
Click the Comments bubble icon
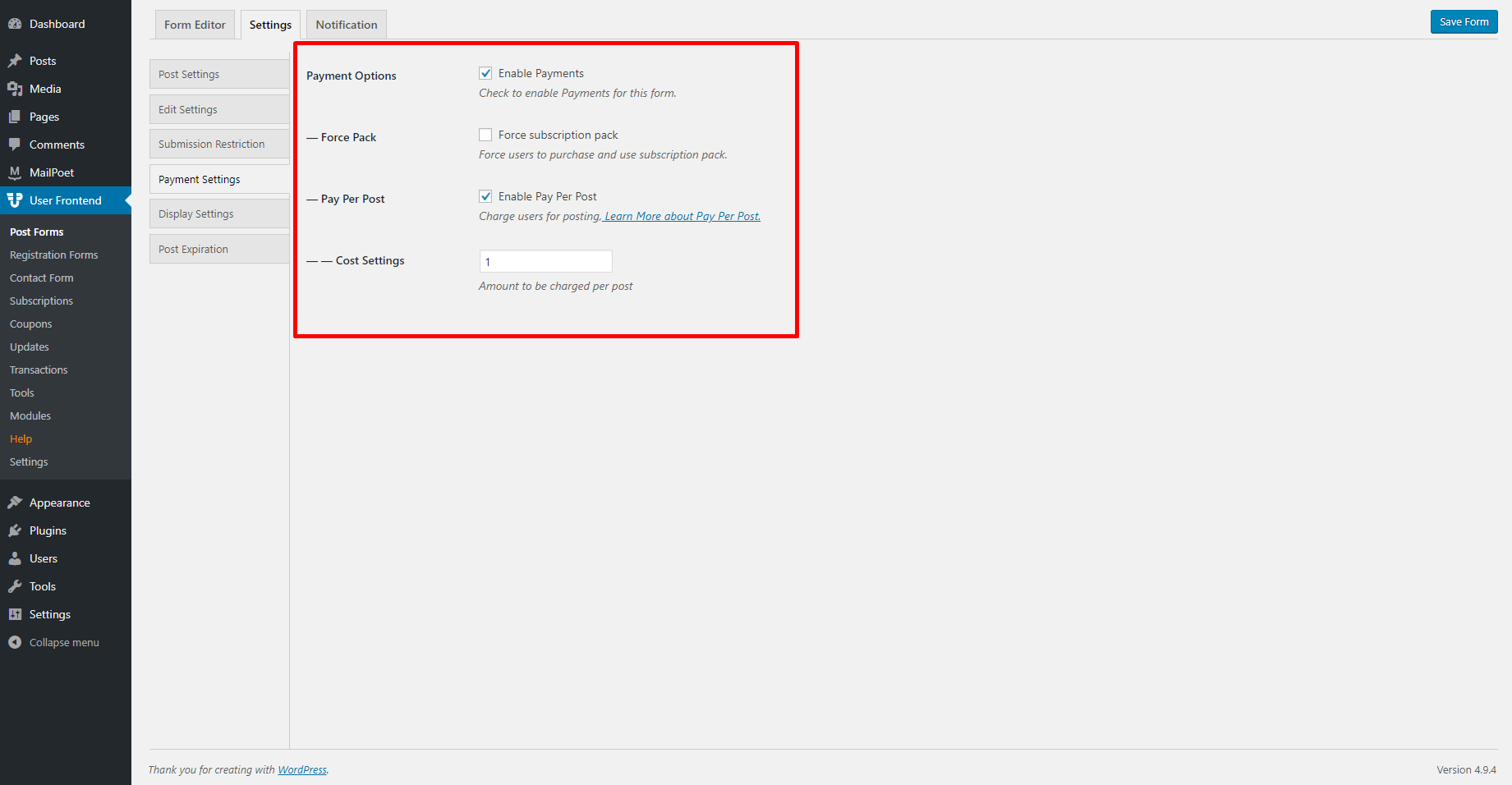click(15, 145)
